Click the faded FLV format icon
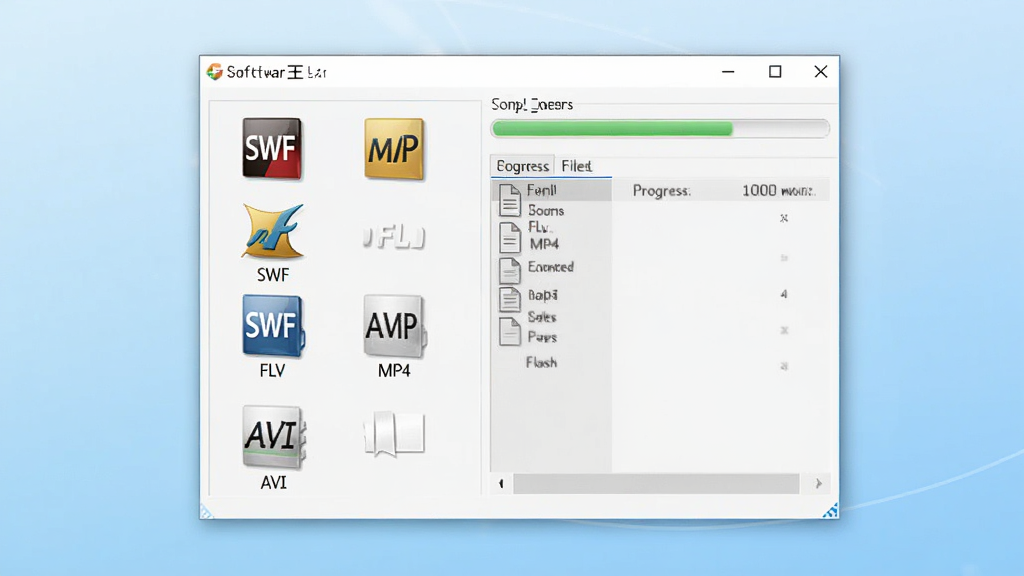The height and width of the screenshot is (576, 1024). pyautogui.click(x=394, y=236)
